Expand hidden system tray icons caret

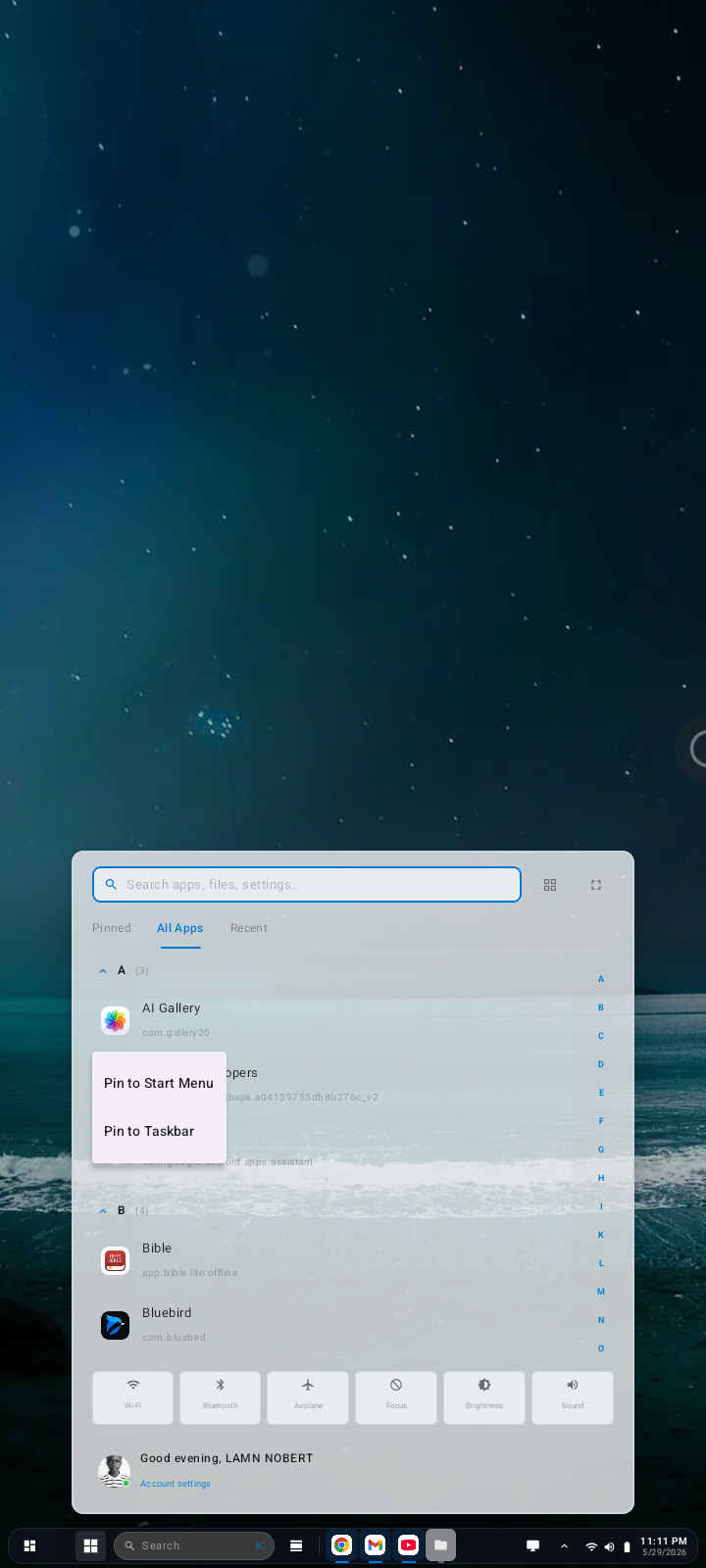564,1545
